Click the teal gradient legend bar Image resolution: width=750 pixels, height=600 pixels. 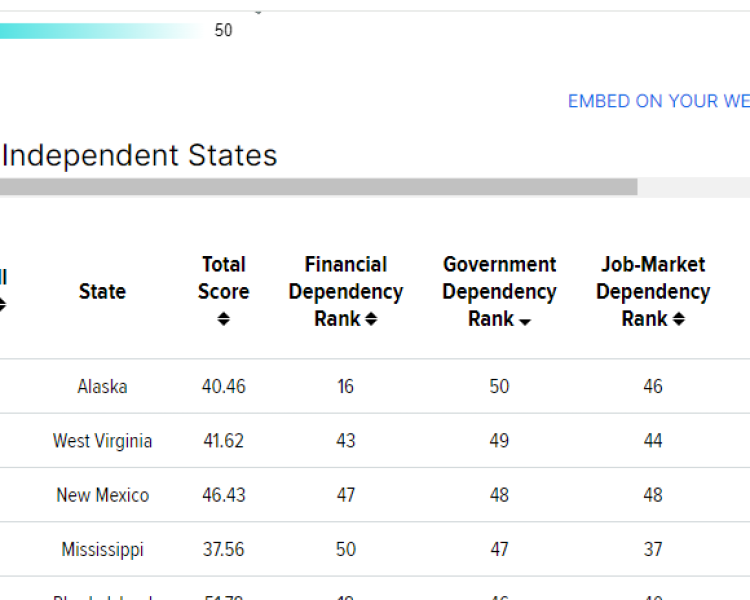[x=100, y=31]
